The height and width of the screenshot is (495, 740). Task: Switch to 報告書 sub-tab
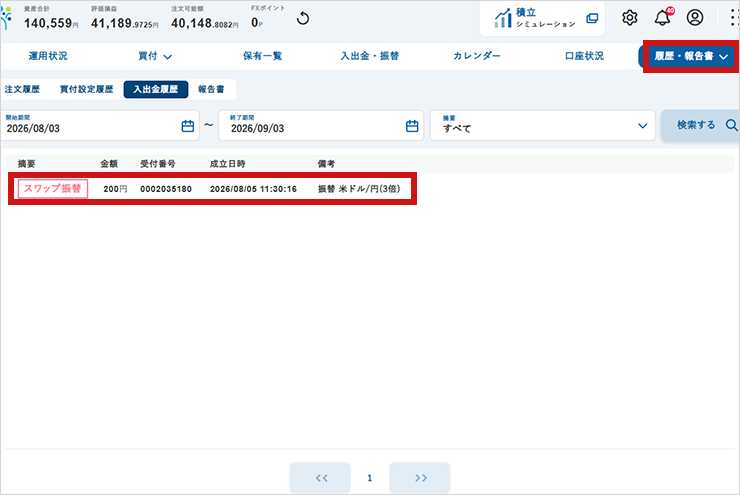(211, 89)
